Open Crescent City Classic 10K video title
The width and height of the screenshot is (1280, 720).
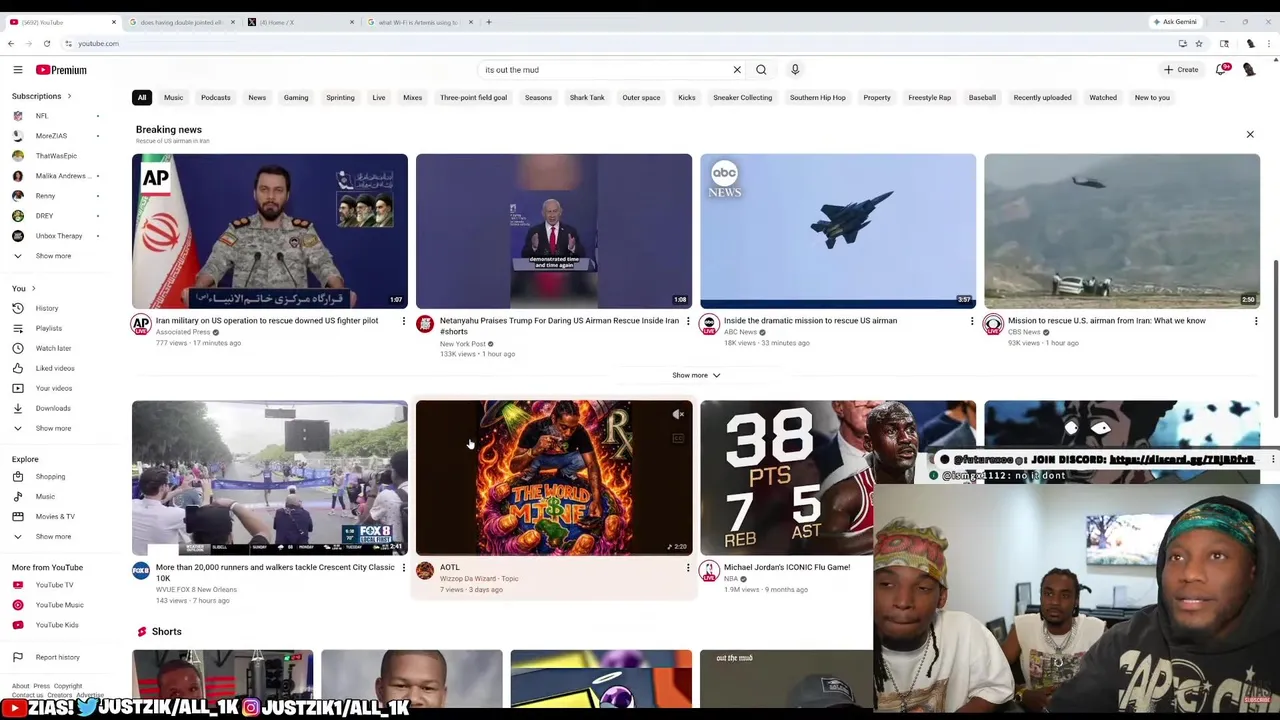click(275, 573)
